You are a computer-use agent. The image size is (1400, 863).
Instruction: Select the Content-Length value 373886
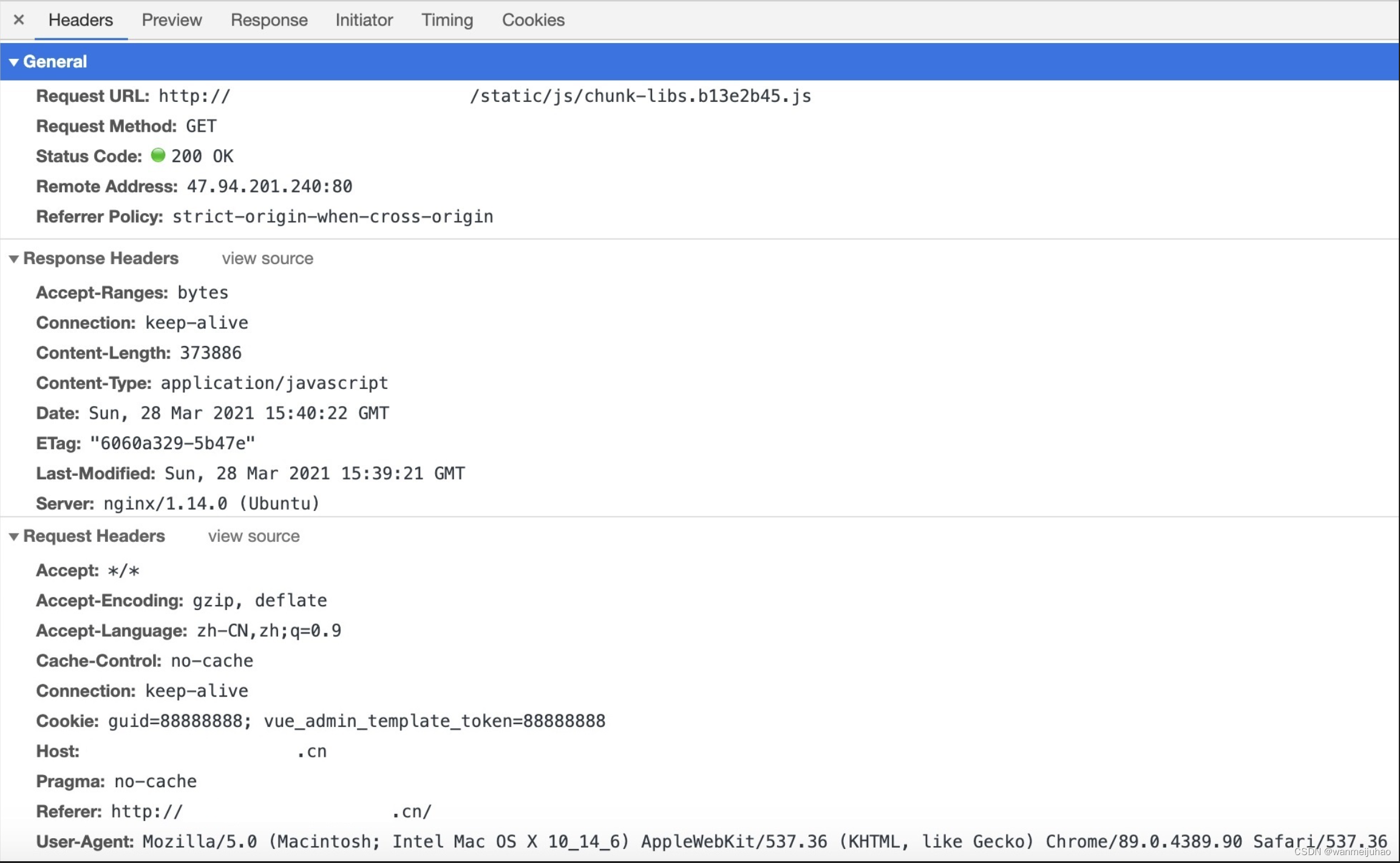click(211, 353)
